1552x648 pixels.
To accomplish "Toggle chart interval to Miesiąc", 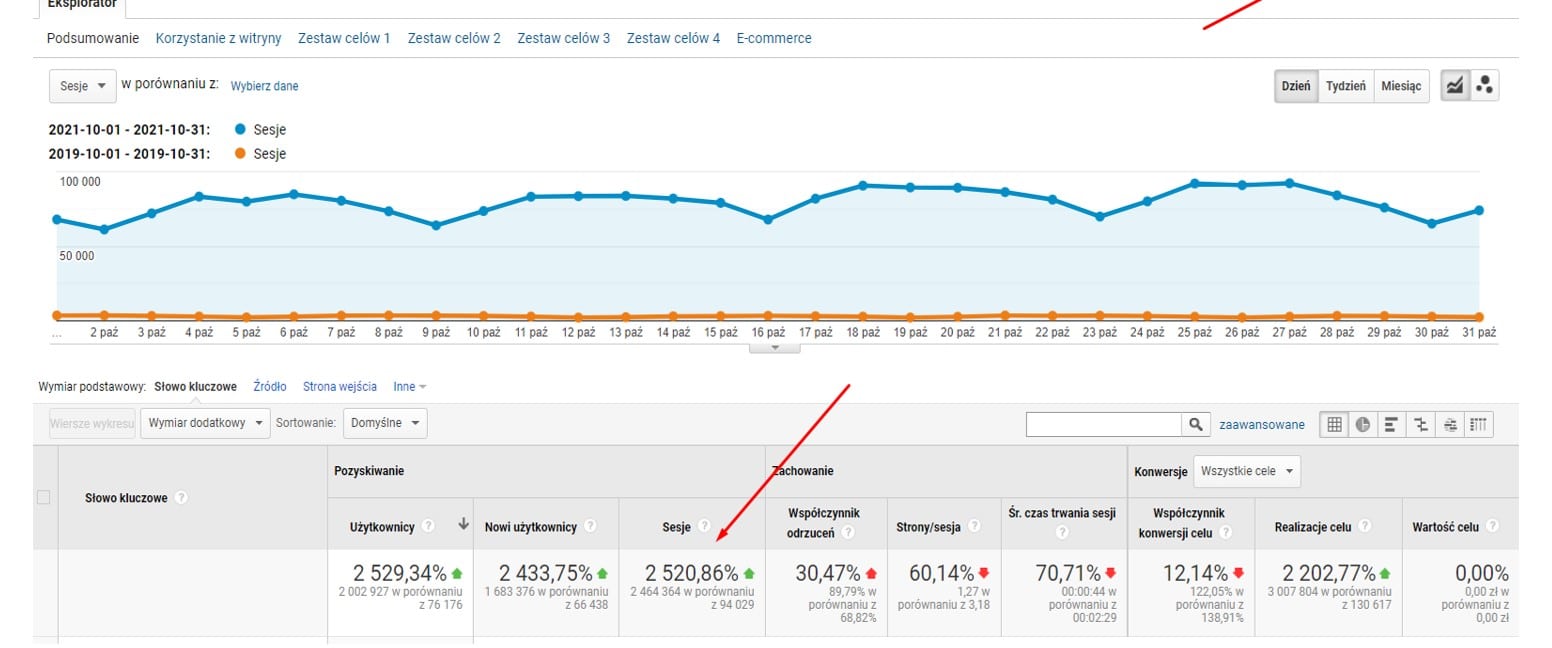I will click(x=1401, y=86).
